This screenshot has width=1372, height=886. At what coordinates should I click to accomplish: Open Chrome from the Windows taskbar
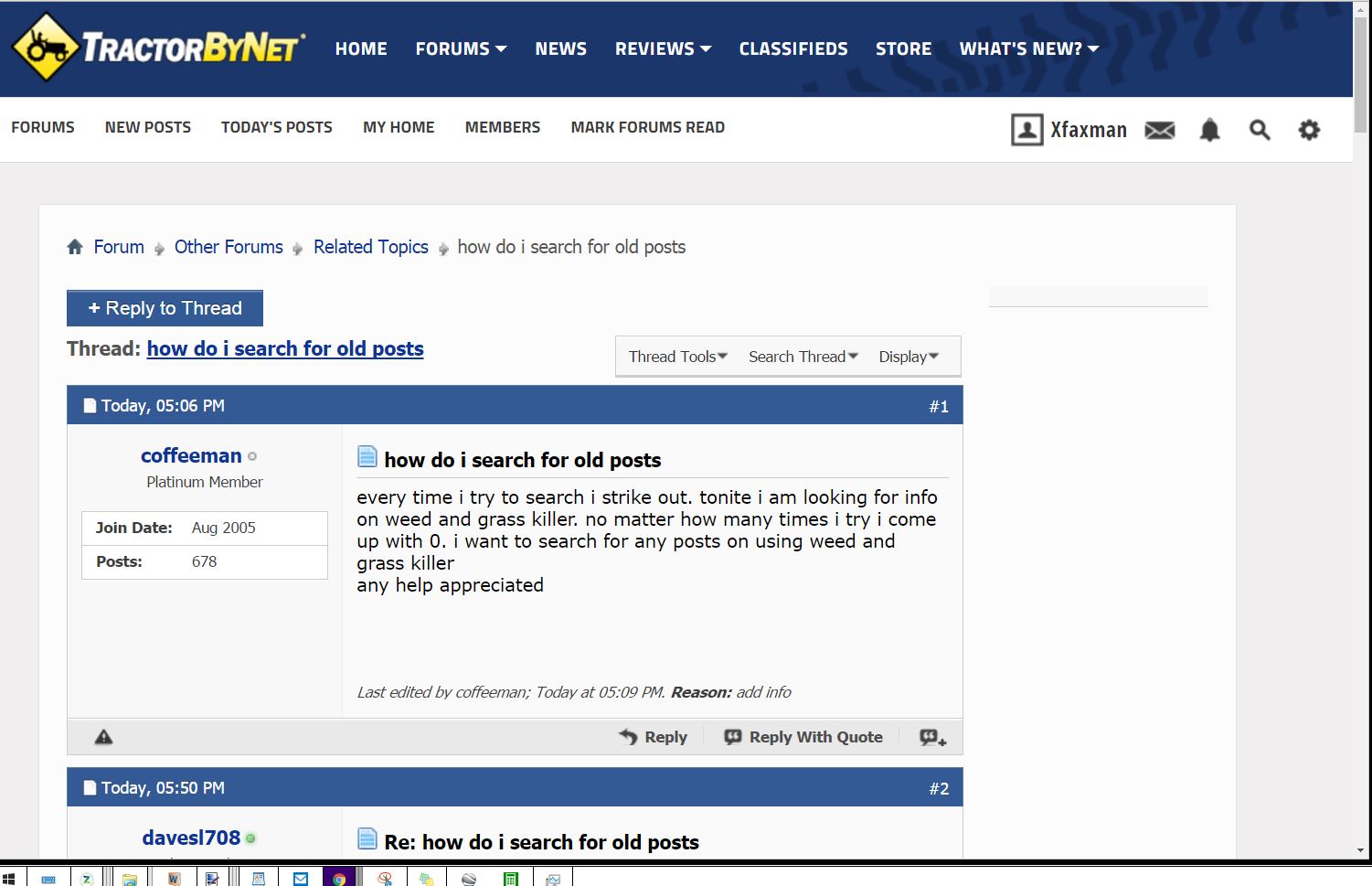[339, 879]
